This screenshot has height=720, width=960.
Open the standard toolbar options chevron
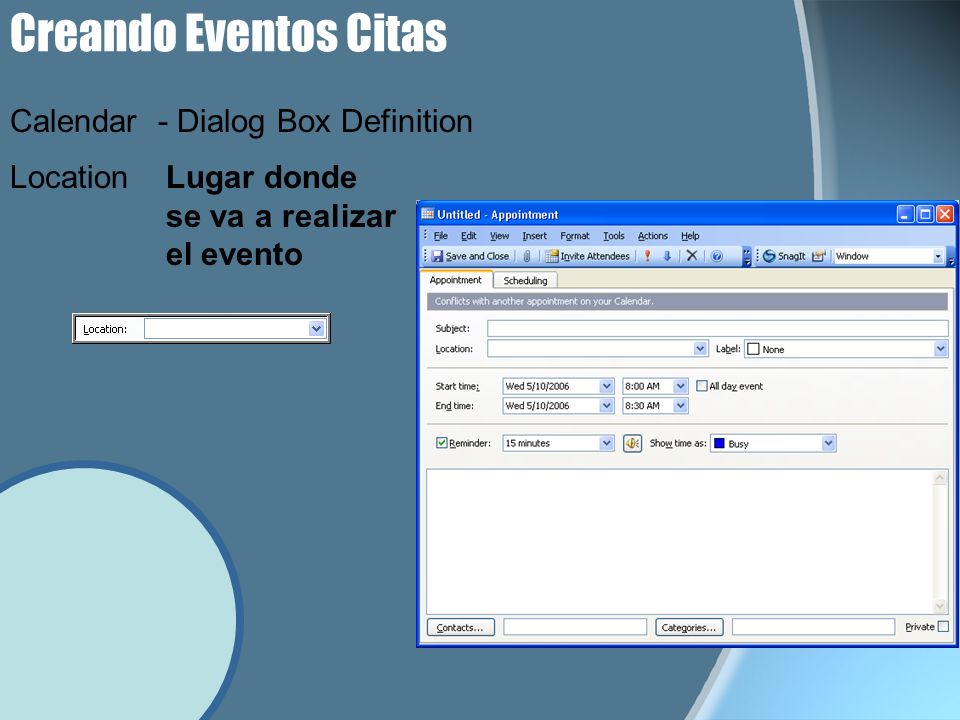pos(747,256)
